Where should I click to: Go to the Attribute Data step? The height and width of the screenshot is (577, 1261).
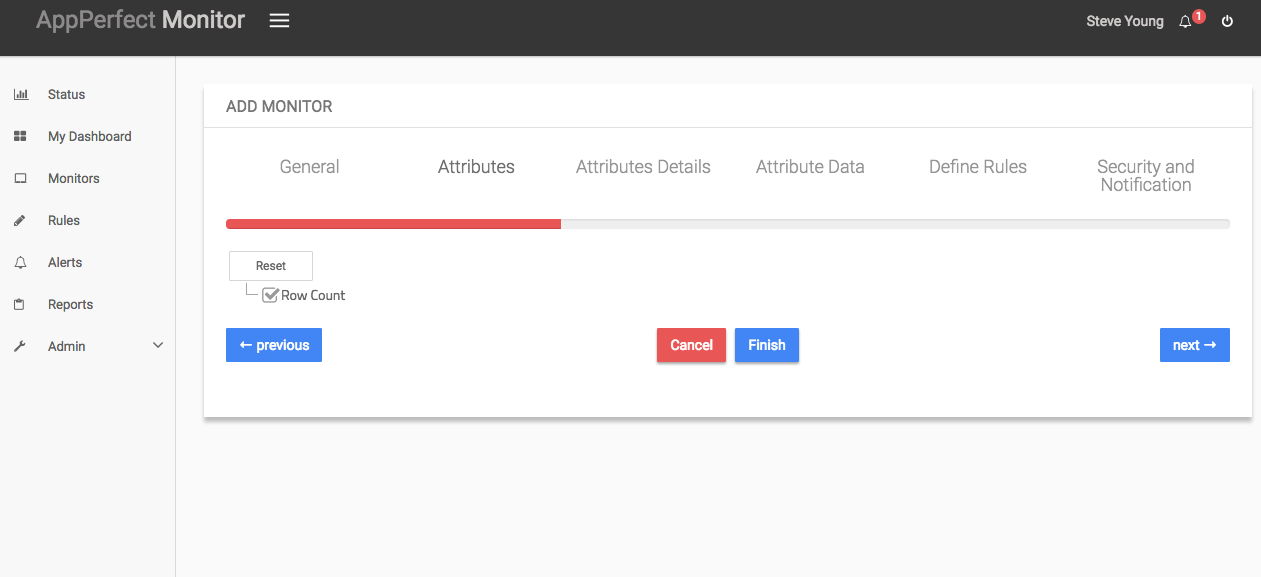click(x=810, y=167)
